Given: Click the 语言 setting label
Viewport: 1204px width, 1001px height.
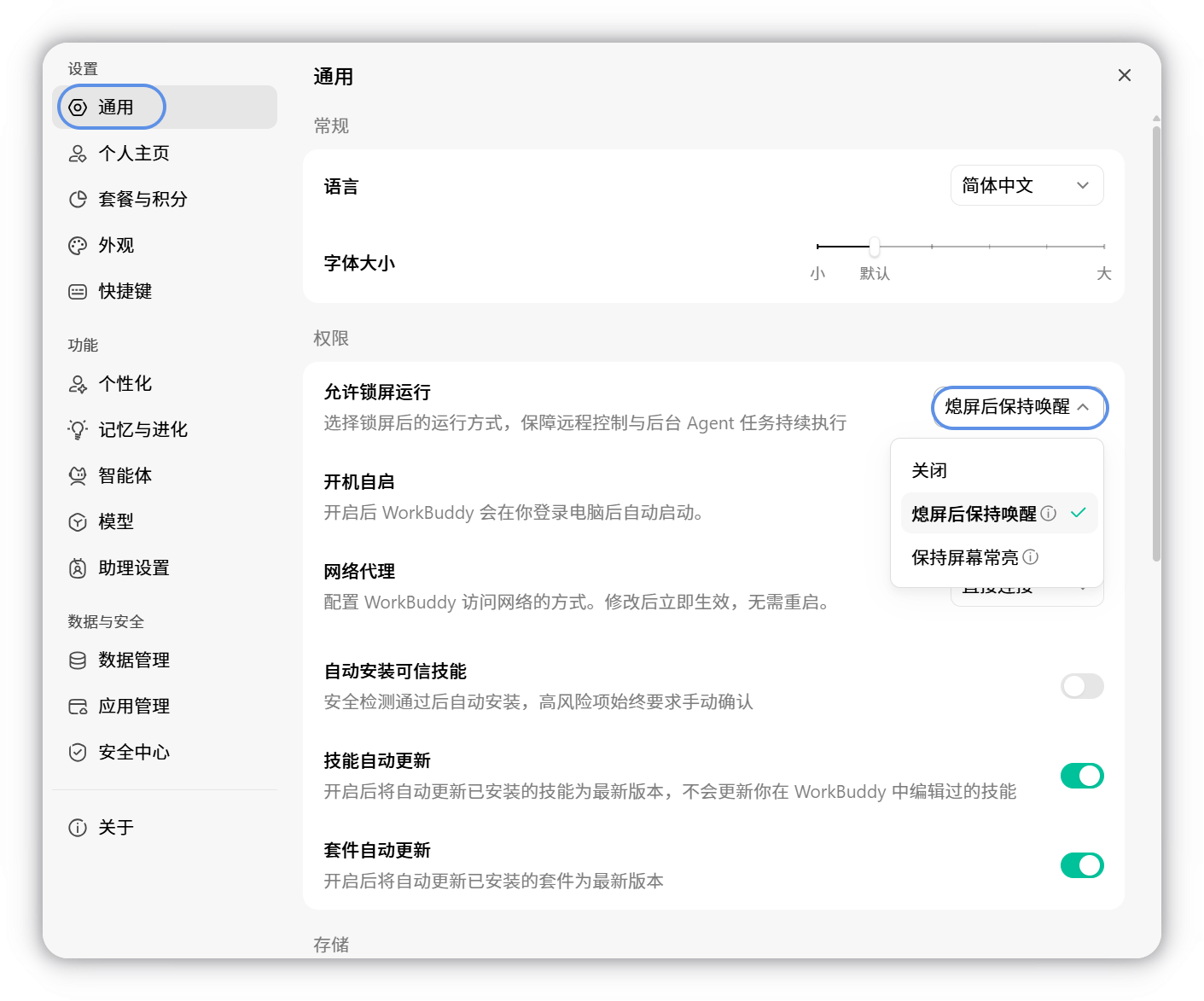Looking at the screenshot, I should tap(341, 187).
